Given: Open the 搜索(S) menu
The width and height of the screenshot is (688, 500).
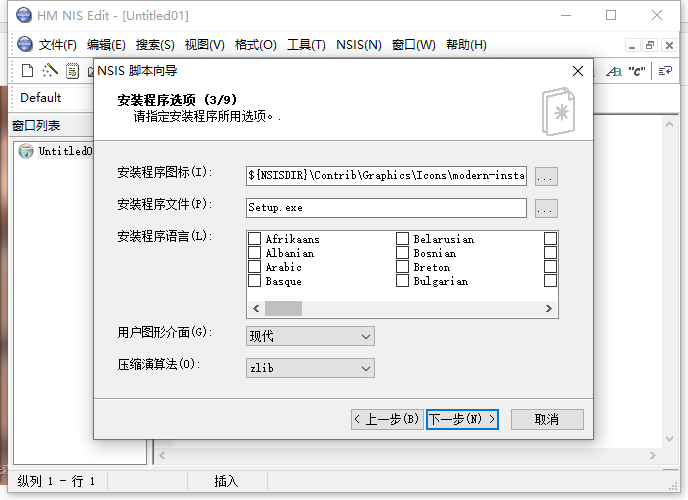Looking at the screenshot, I should pyautogui.click(x=155, y=45).
